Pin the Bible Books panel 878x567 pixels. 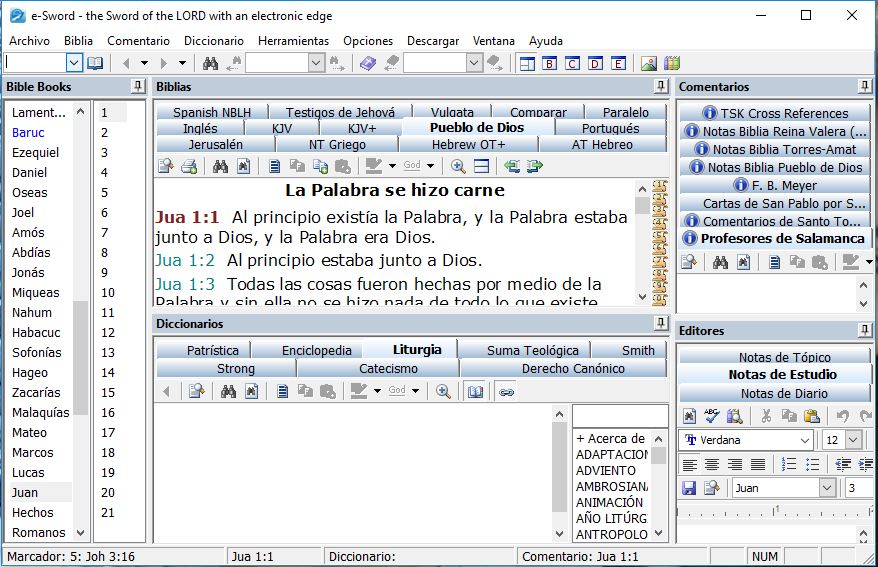click(137, 86)
